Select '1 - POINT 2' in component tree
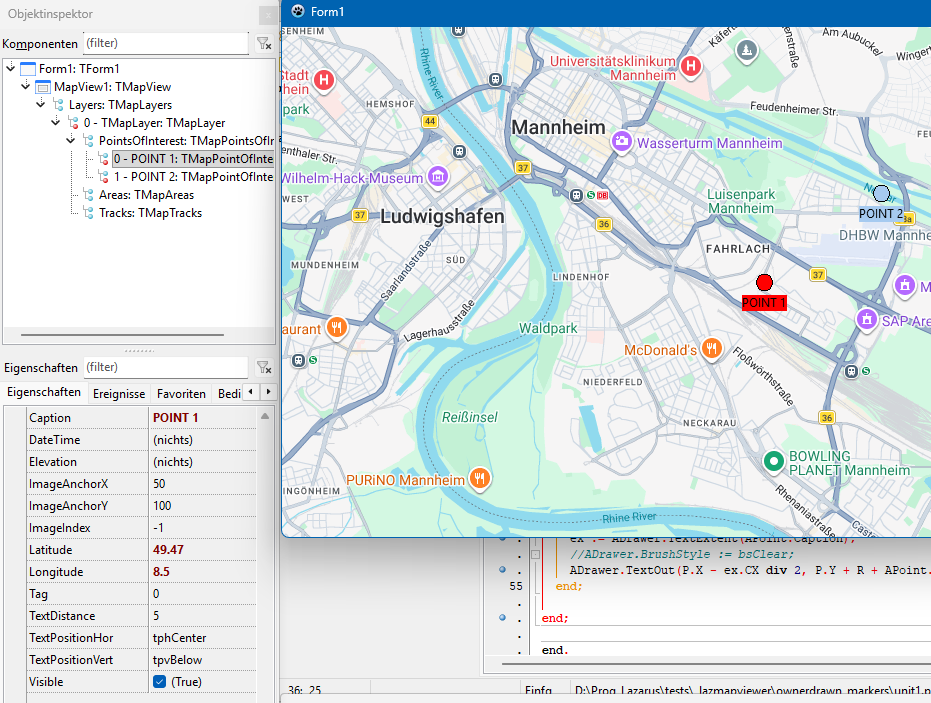931x703 pixels. click(x=192, y=177)
